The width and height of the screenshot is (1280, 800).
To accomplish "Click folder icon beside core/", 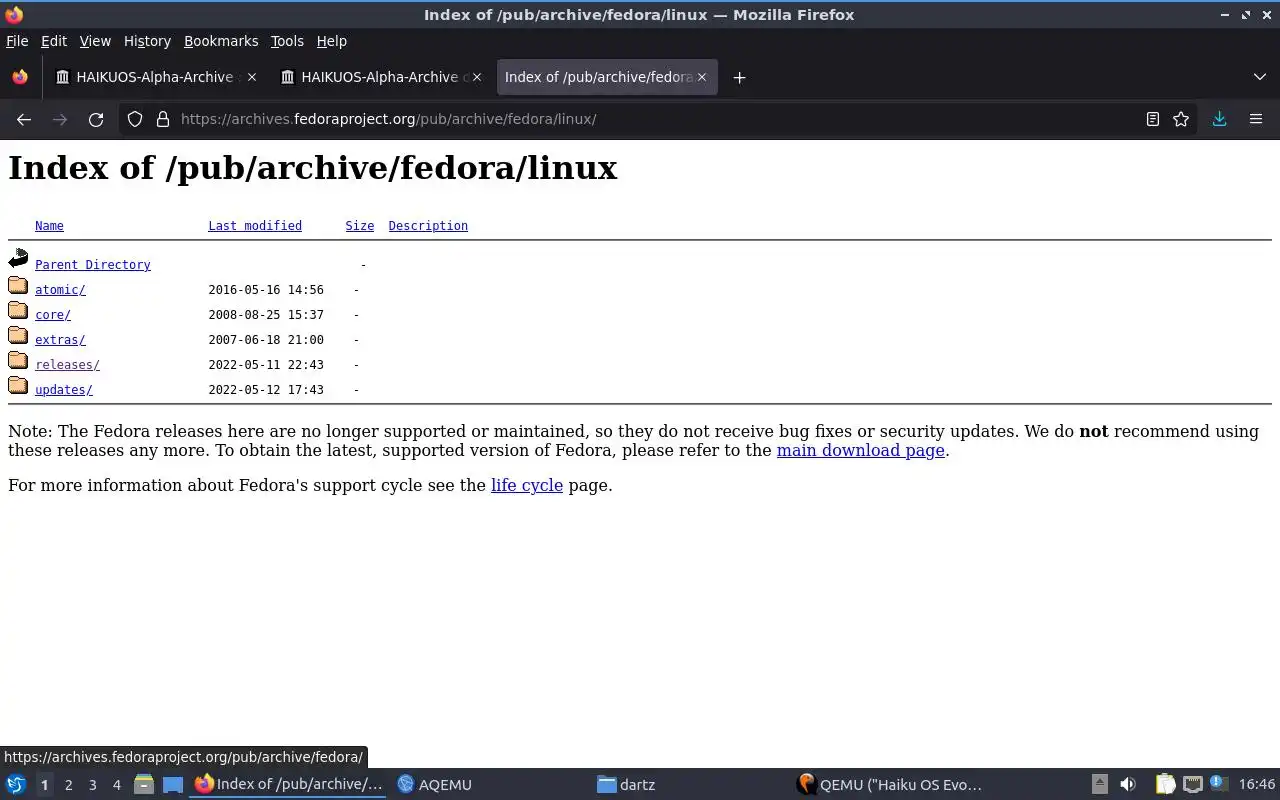I will pyautogui.click(x=18, y=311).
